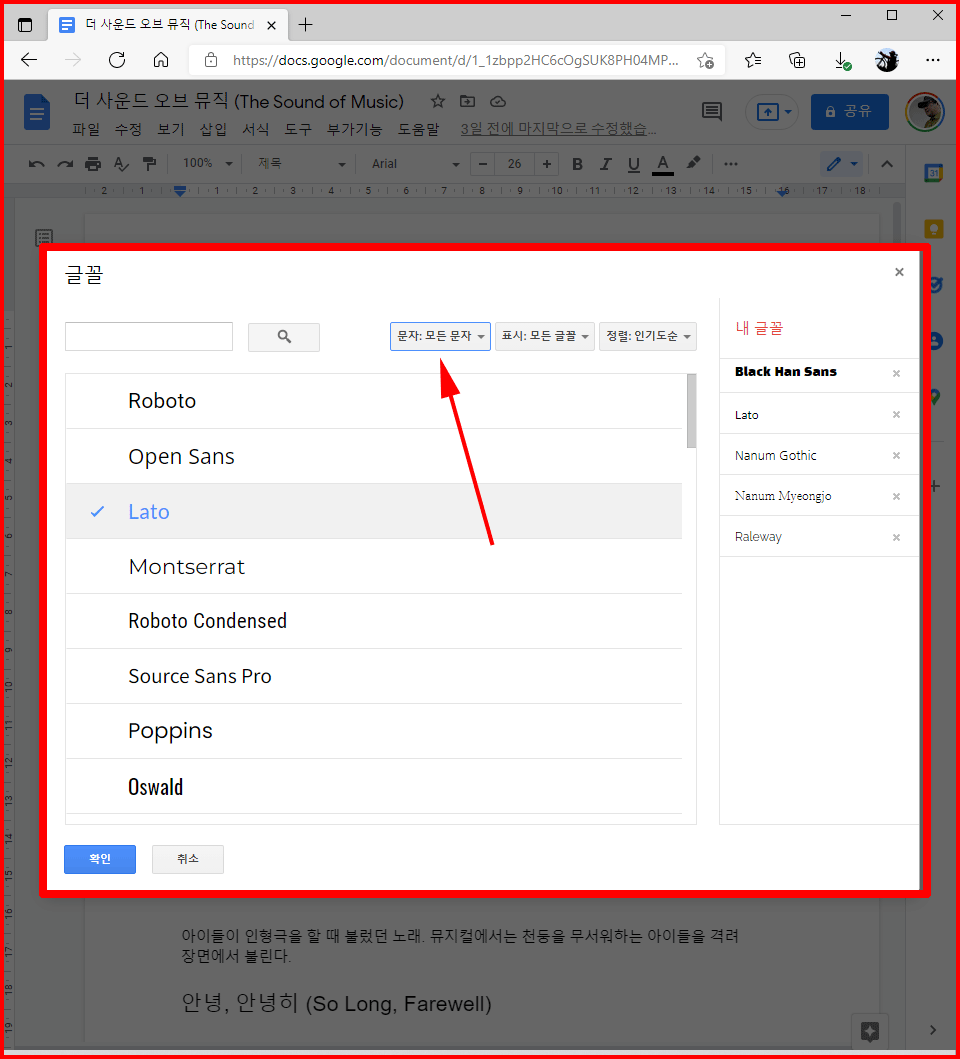Open the Arial font dropdown

pyautogui.click(x=415, y=163)
